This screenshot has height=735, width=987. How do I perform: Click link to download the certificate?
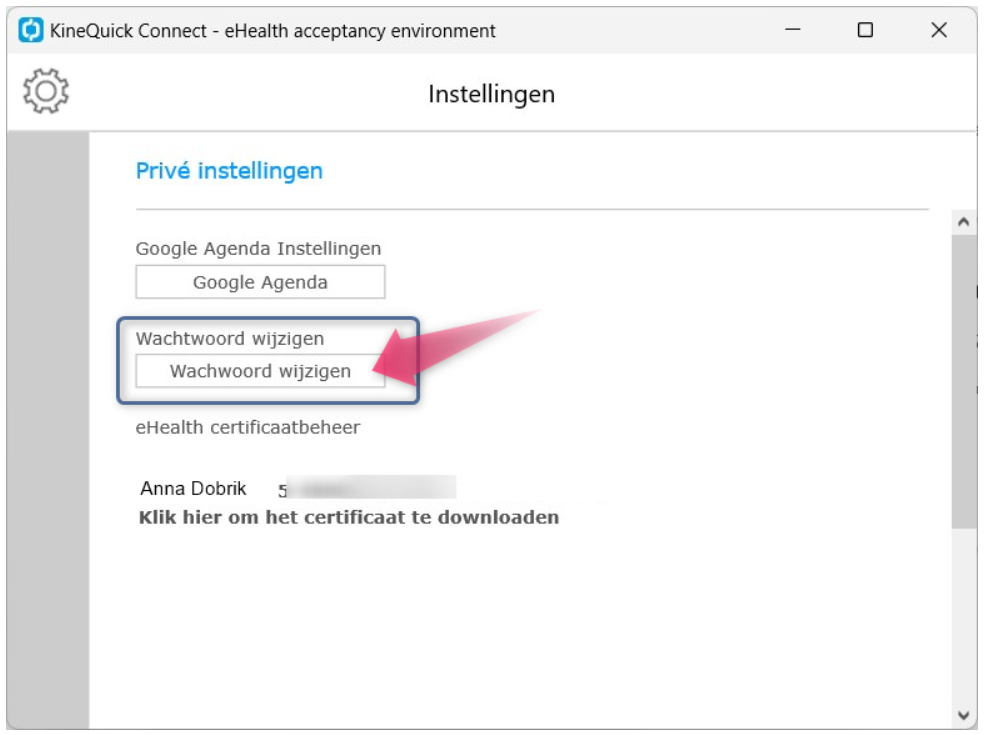(x=349, y=517)
